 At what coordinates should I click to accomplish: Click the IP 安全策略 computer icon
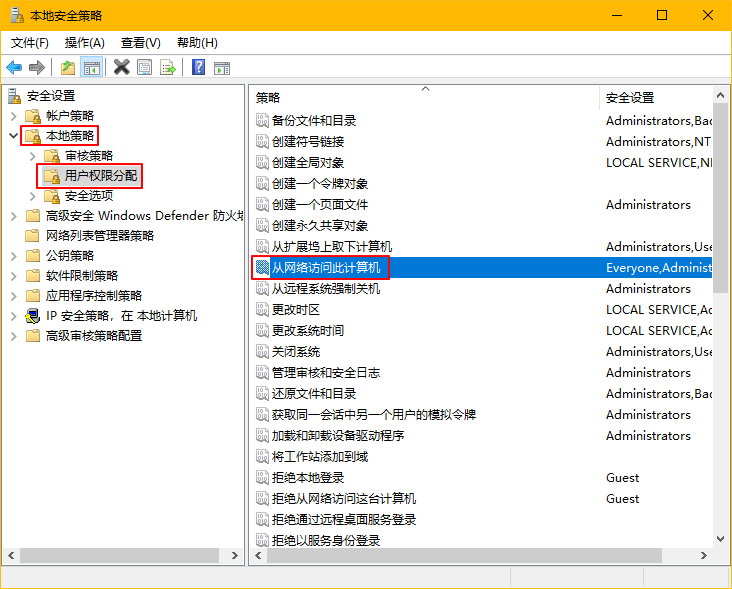tap(33, 316)
